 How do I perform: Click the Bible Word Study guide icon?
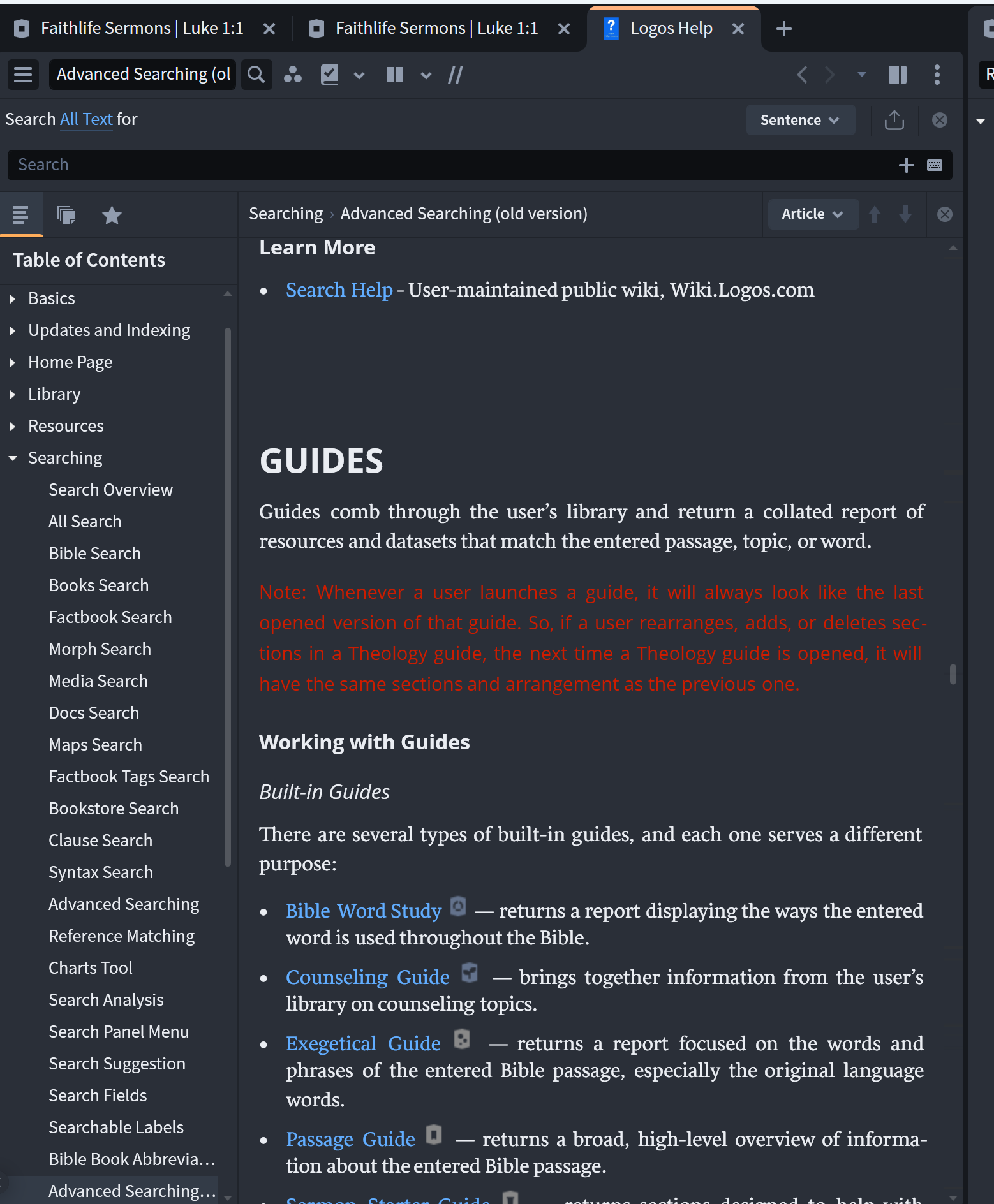click(458, 906)
